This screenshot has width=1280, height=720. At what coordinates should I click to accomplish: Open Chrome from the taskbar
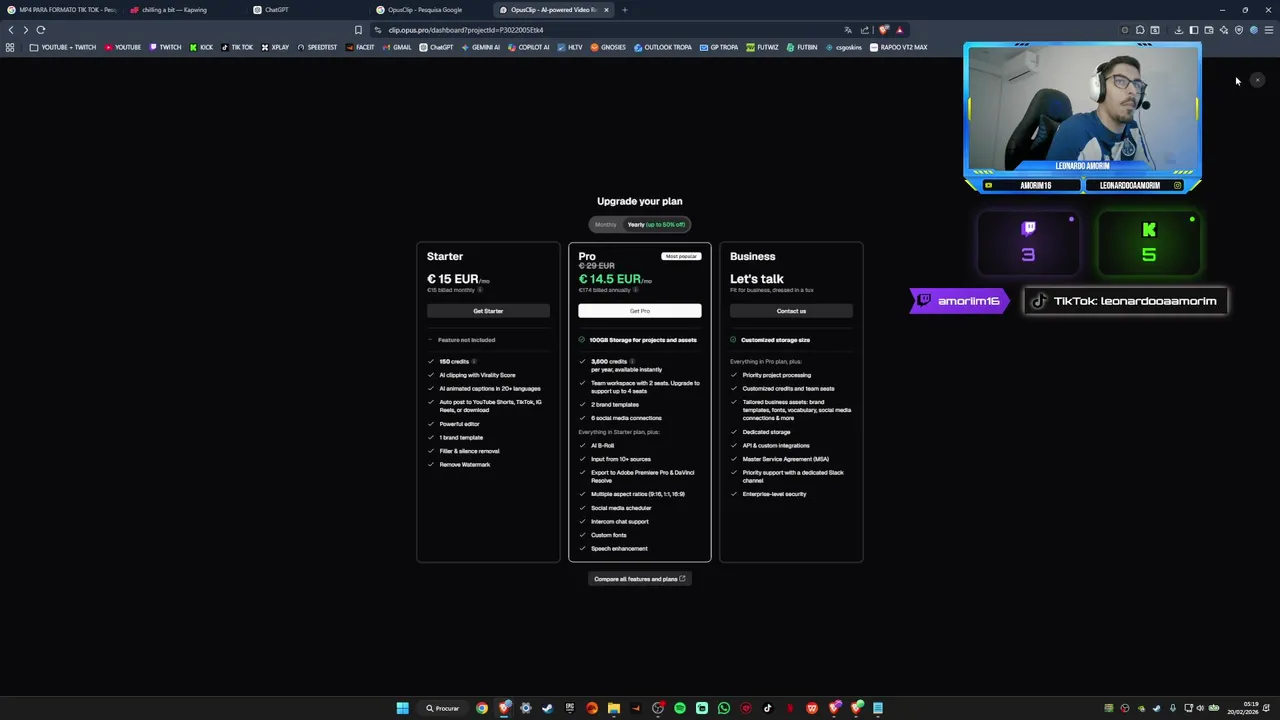click(482, 708)
